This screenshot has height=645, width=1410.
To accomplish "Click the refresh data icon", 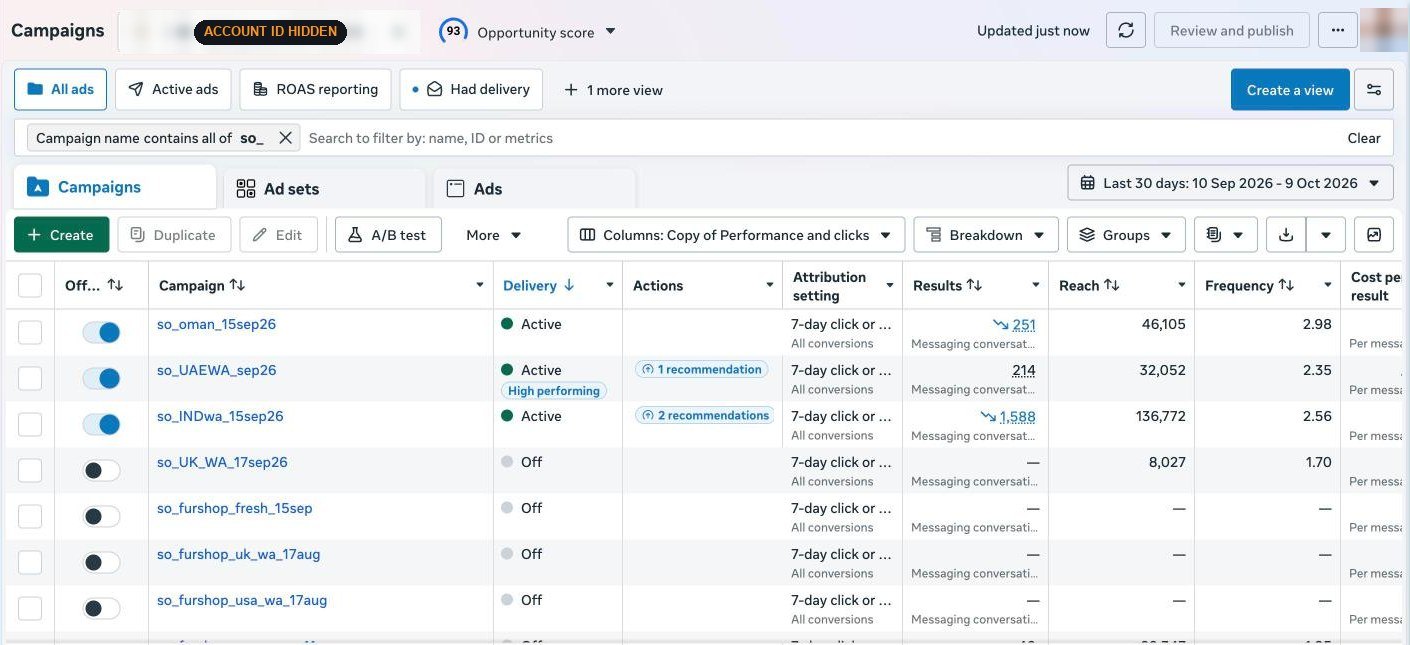I will pos(1126,31).
